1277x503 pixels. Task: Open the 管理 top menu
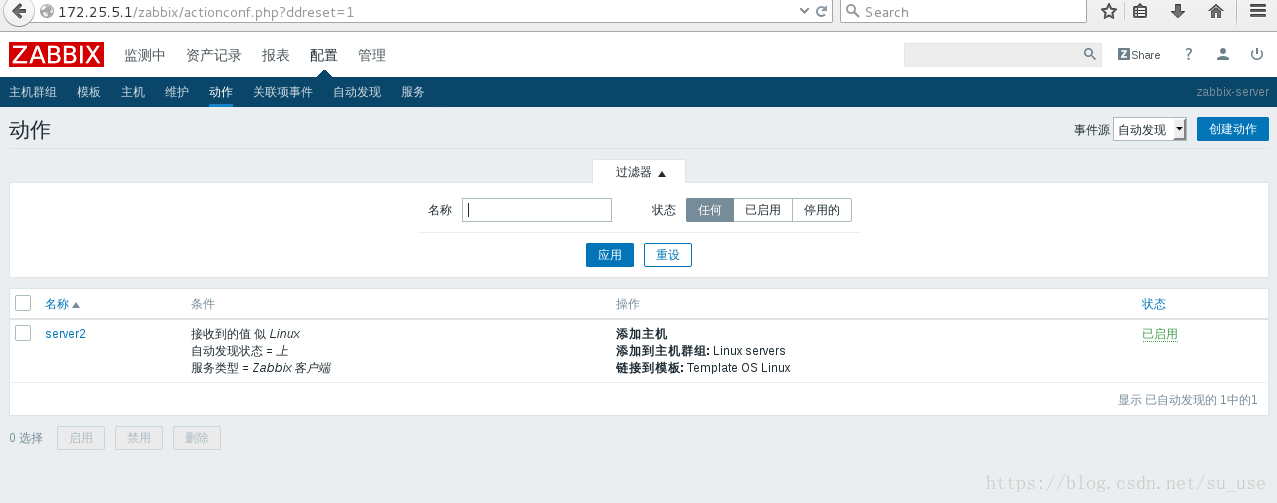tap(372, 55)
